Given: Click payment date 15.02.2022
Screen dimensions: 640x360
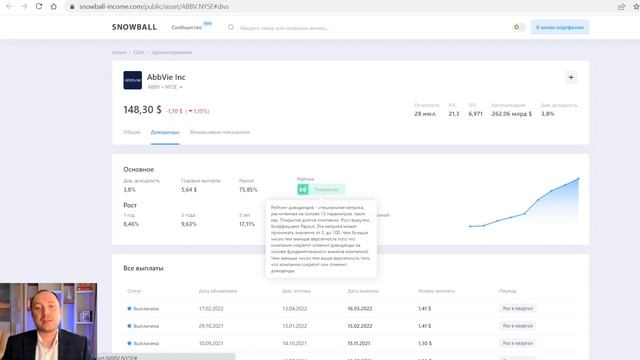Looking at the screenshot, I should [x=360, y=326].
